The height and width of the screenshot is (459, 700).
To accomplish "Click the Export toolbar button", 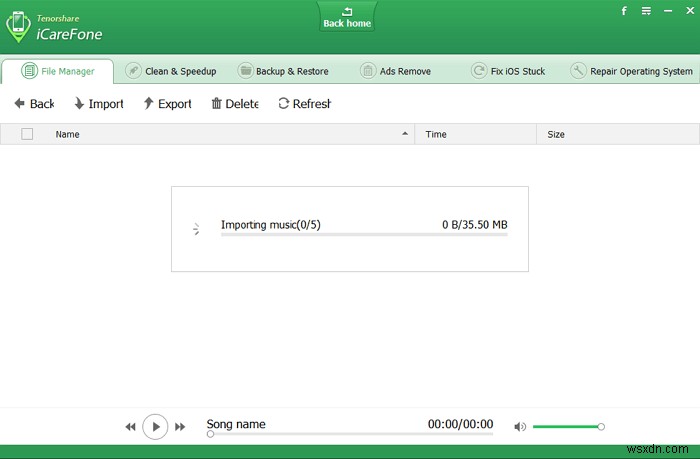I will click(167, 104).
